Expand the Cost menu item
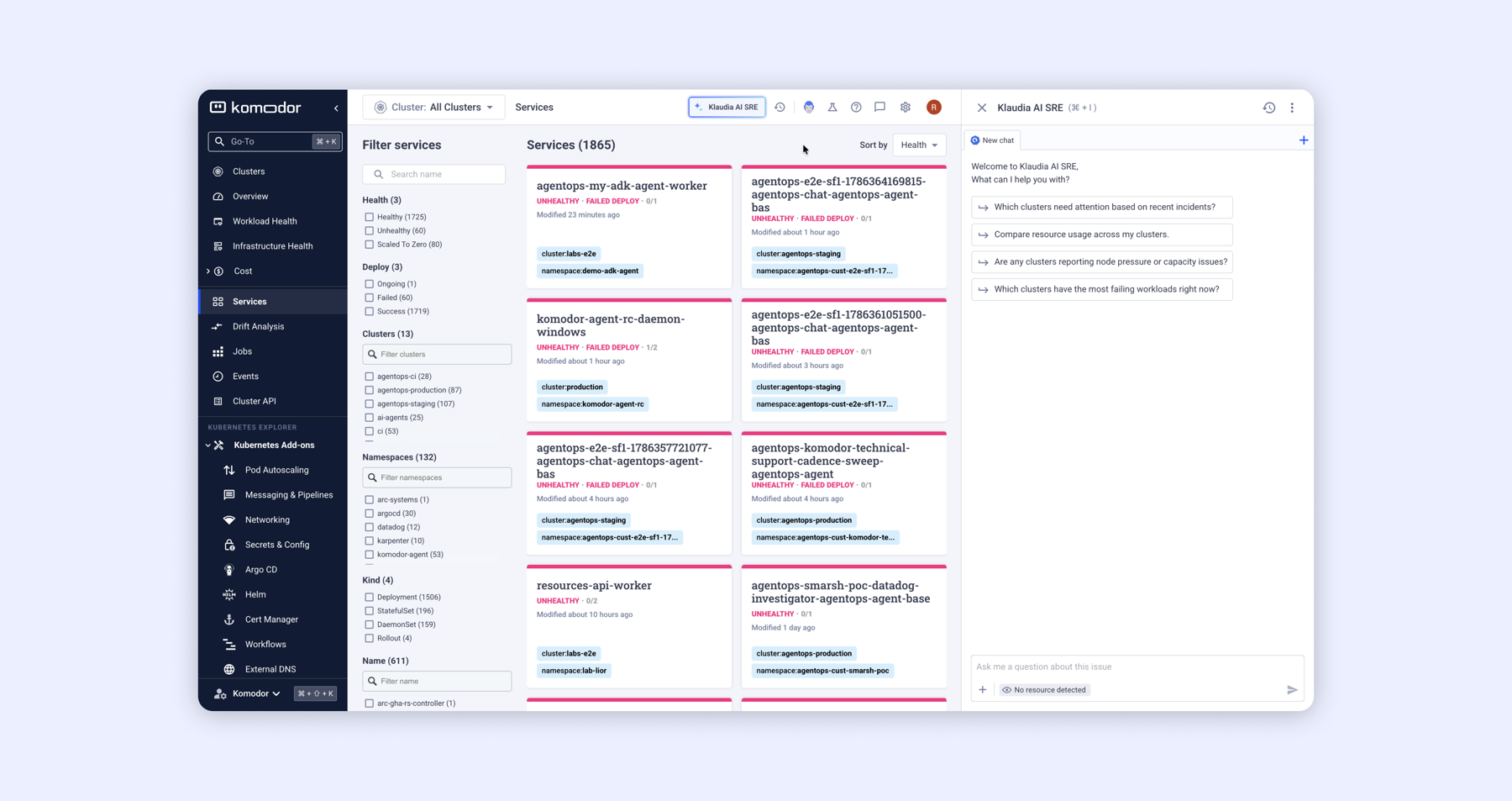The height and width of the screenshot is (801, 1512). (208, 271)
